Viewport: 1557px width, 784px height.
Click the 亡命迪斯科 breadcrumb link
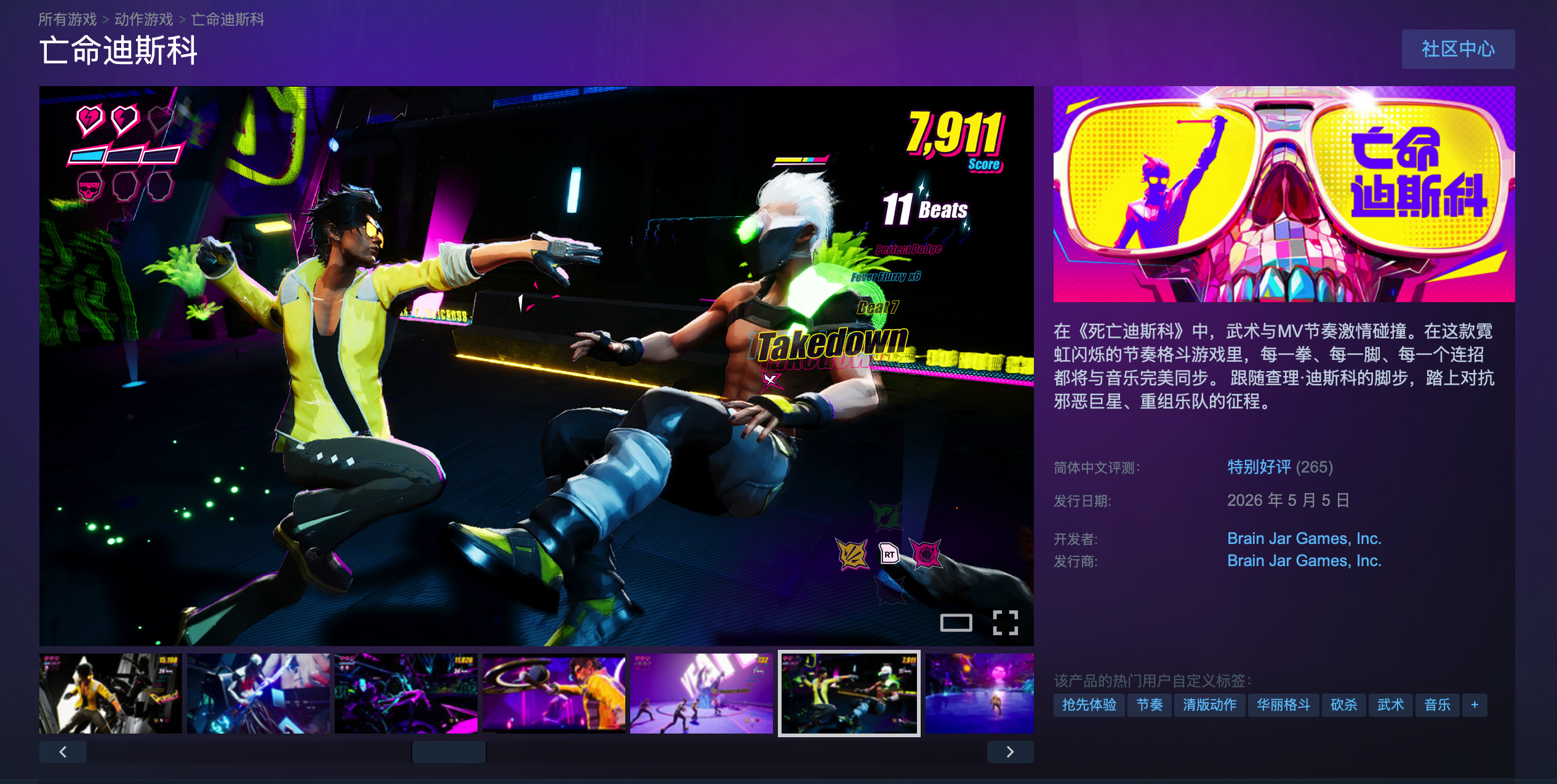(228, 20)
